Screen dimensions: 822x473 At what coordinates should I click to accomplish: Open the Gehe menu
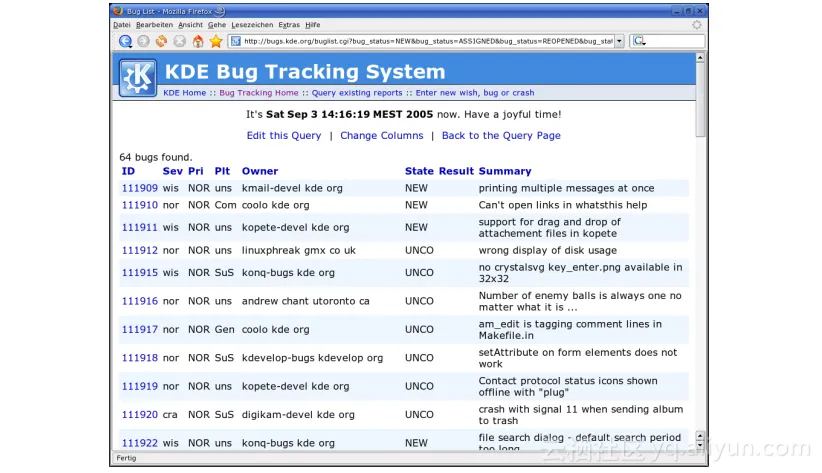tap(217, 25)
